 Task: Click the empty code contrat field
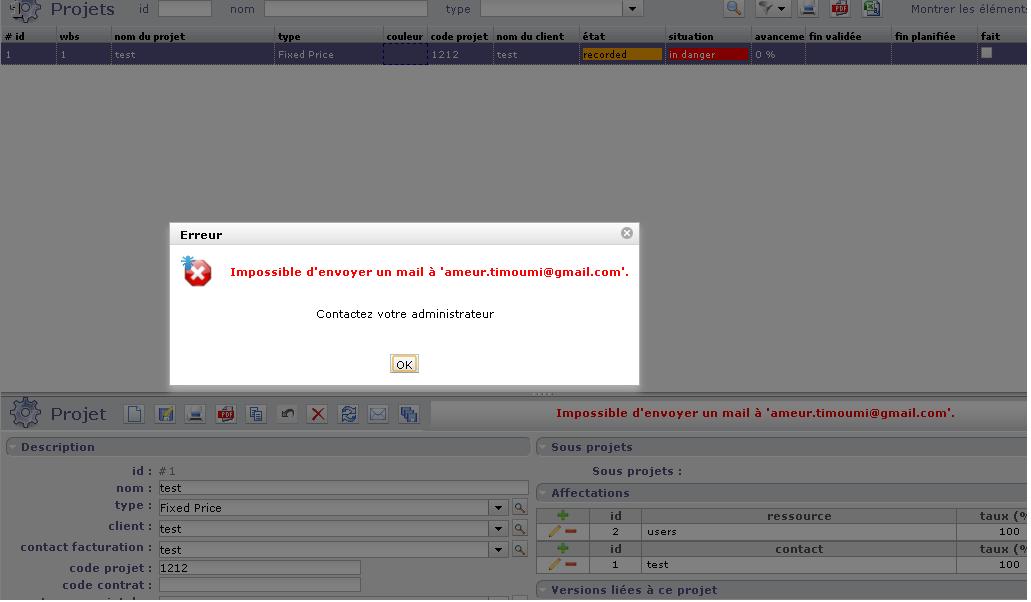(x=259, y=585)
